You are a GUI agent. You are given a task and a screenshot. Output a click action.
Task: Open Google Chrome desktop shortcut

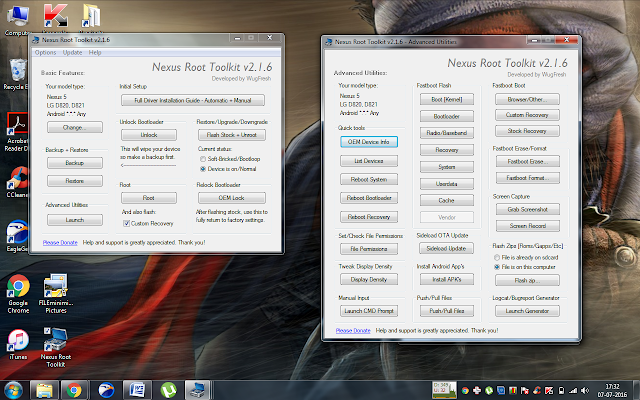18,294
